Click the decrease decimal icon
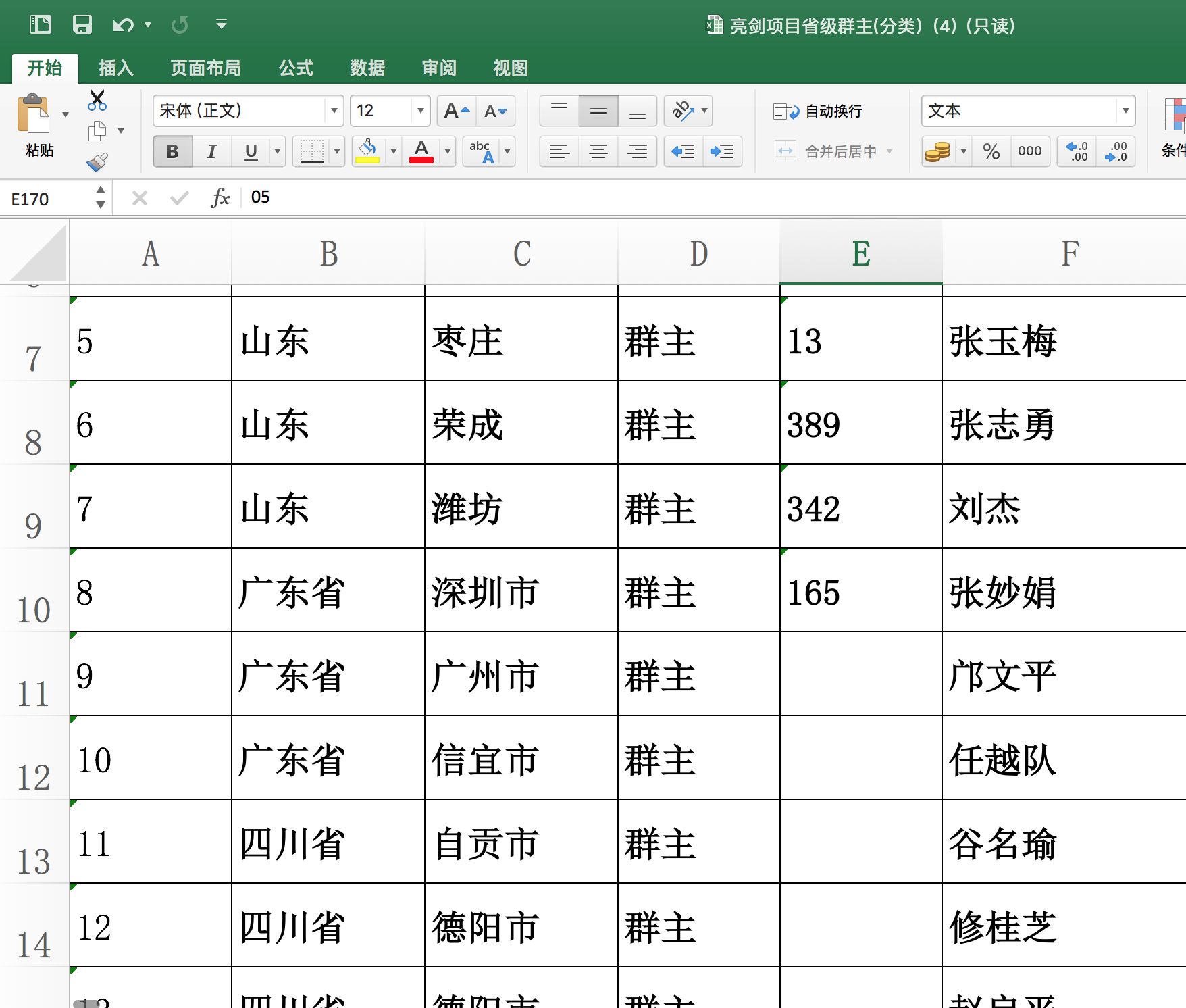 [1116, 151]
